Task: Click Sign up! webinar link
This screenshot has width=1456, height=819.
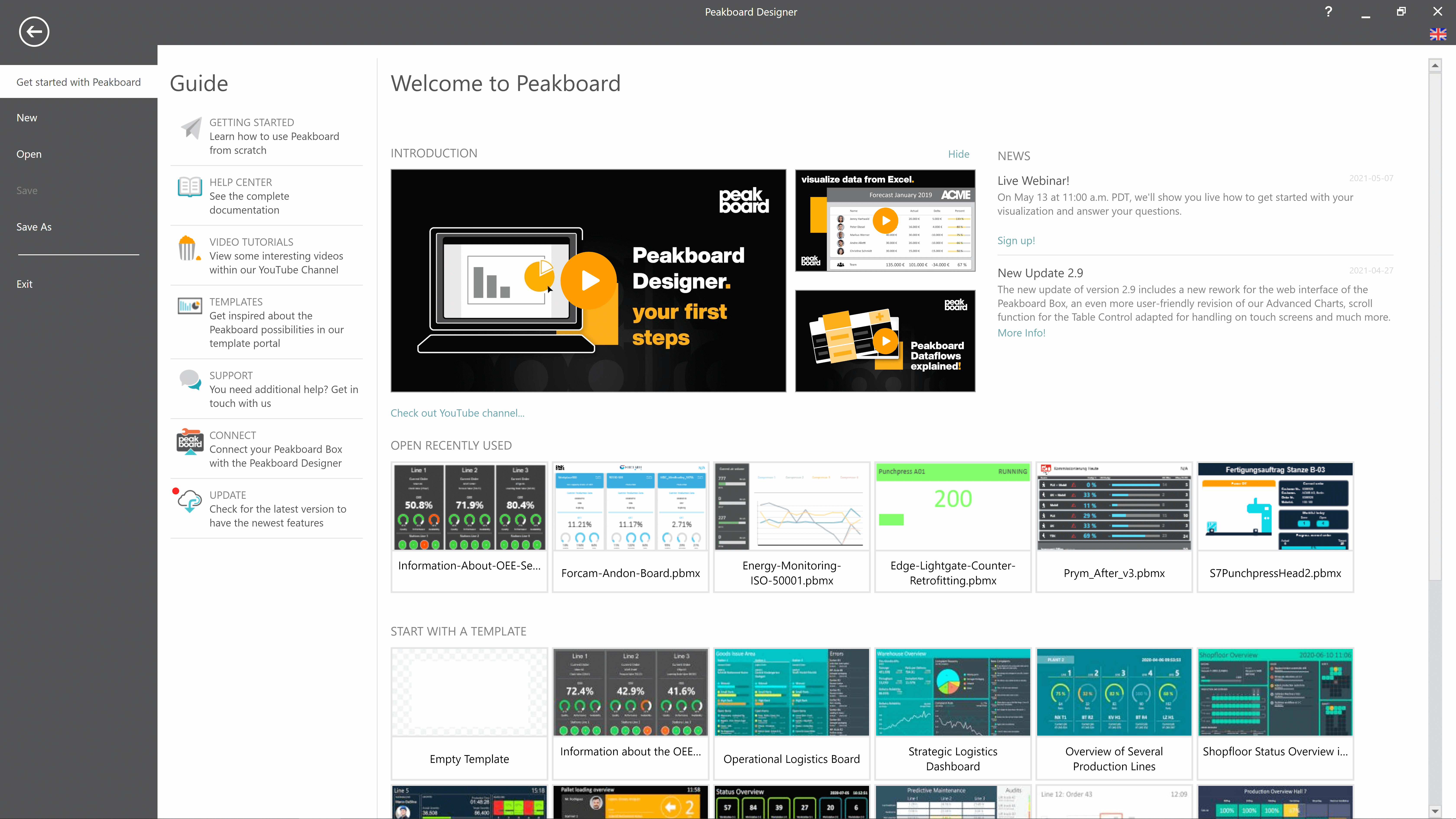Action: [x=1016, y=240]
